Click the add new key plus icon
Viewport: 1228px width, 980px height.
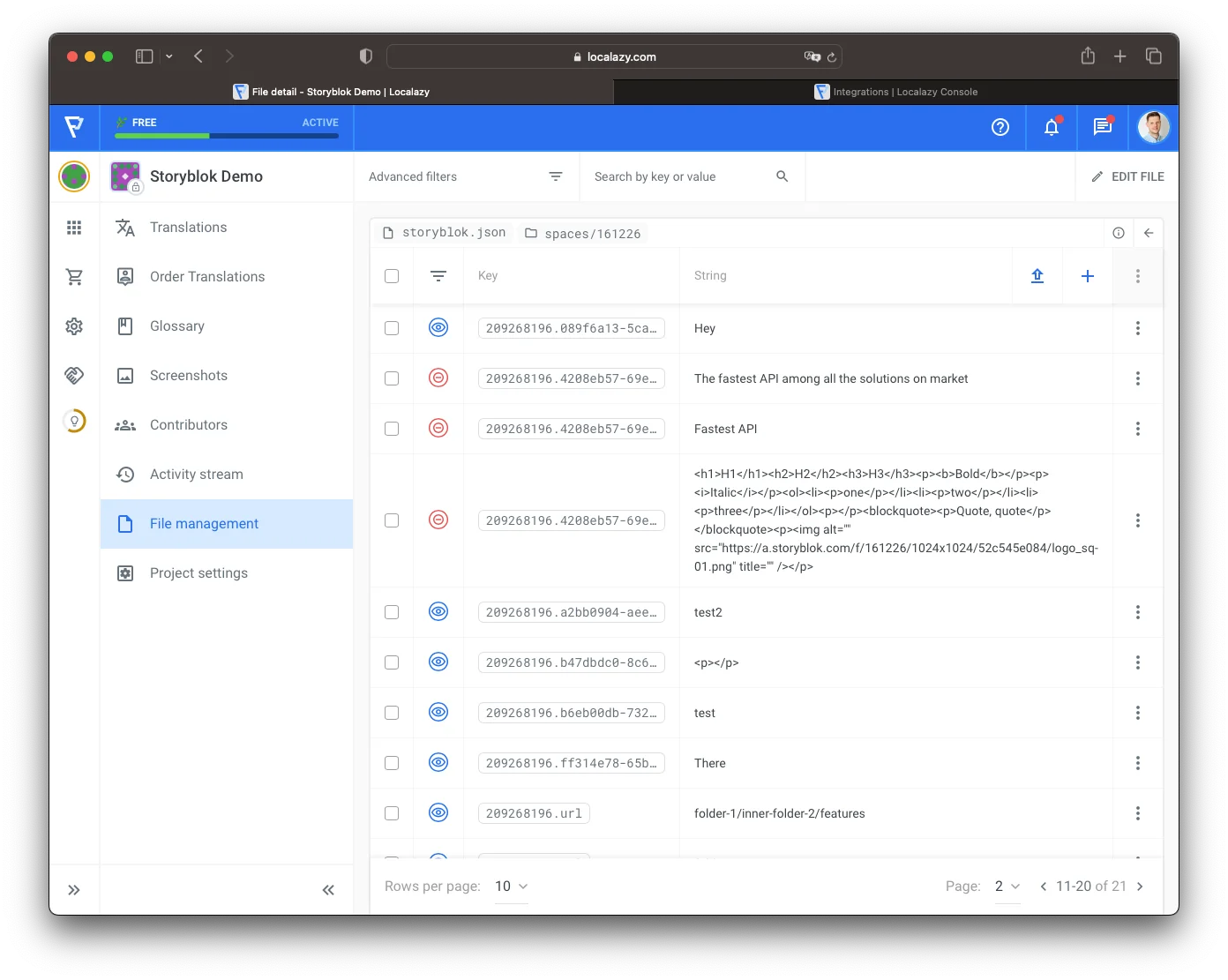point(1088,276)
